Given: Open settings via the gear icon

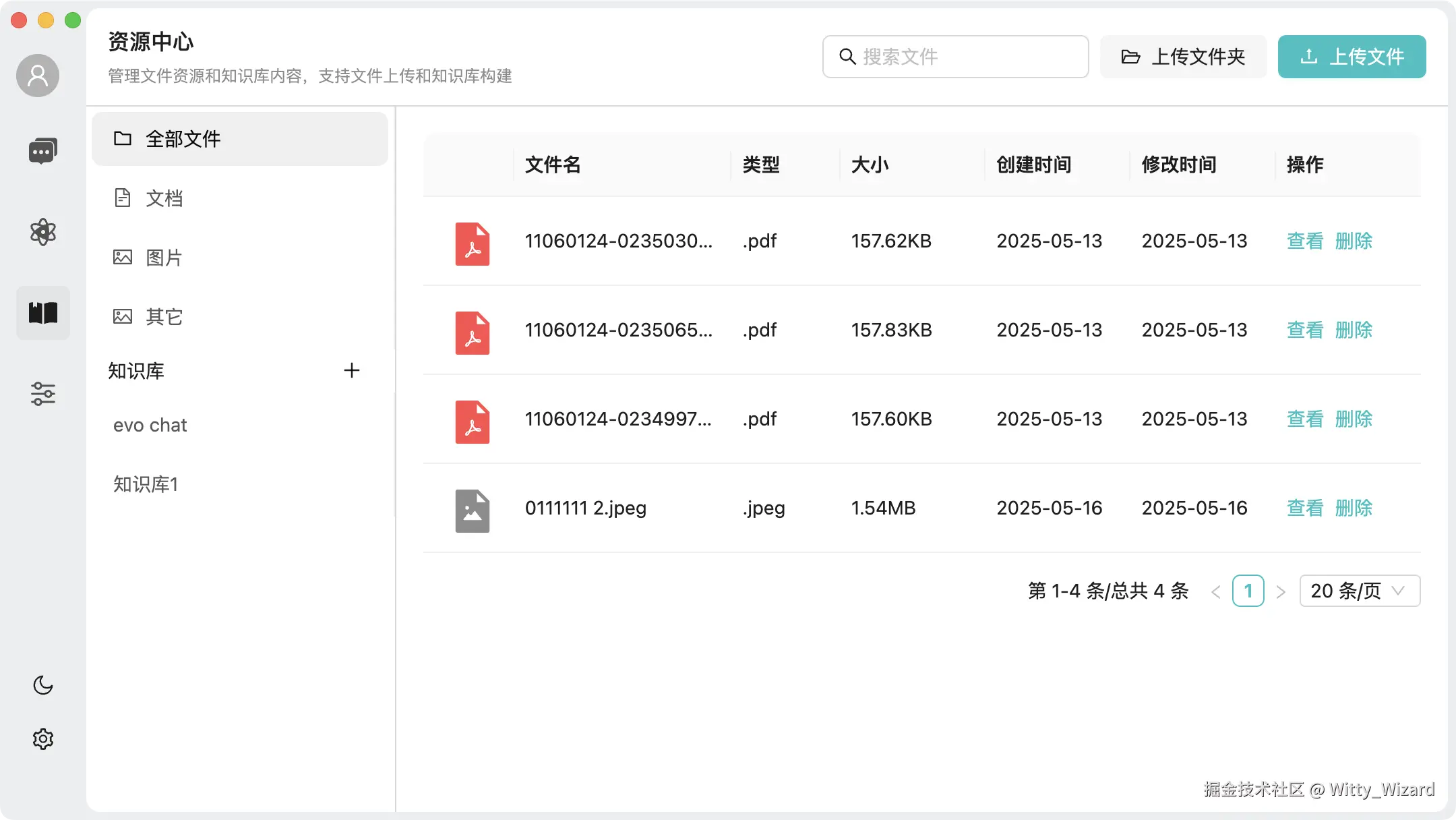Looking at the screenshot, I should (x=43, y=738).
